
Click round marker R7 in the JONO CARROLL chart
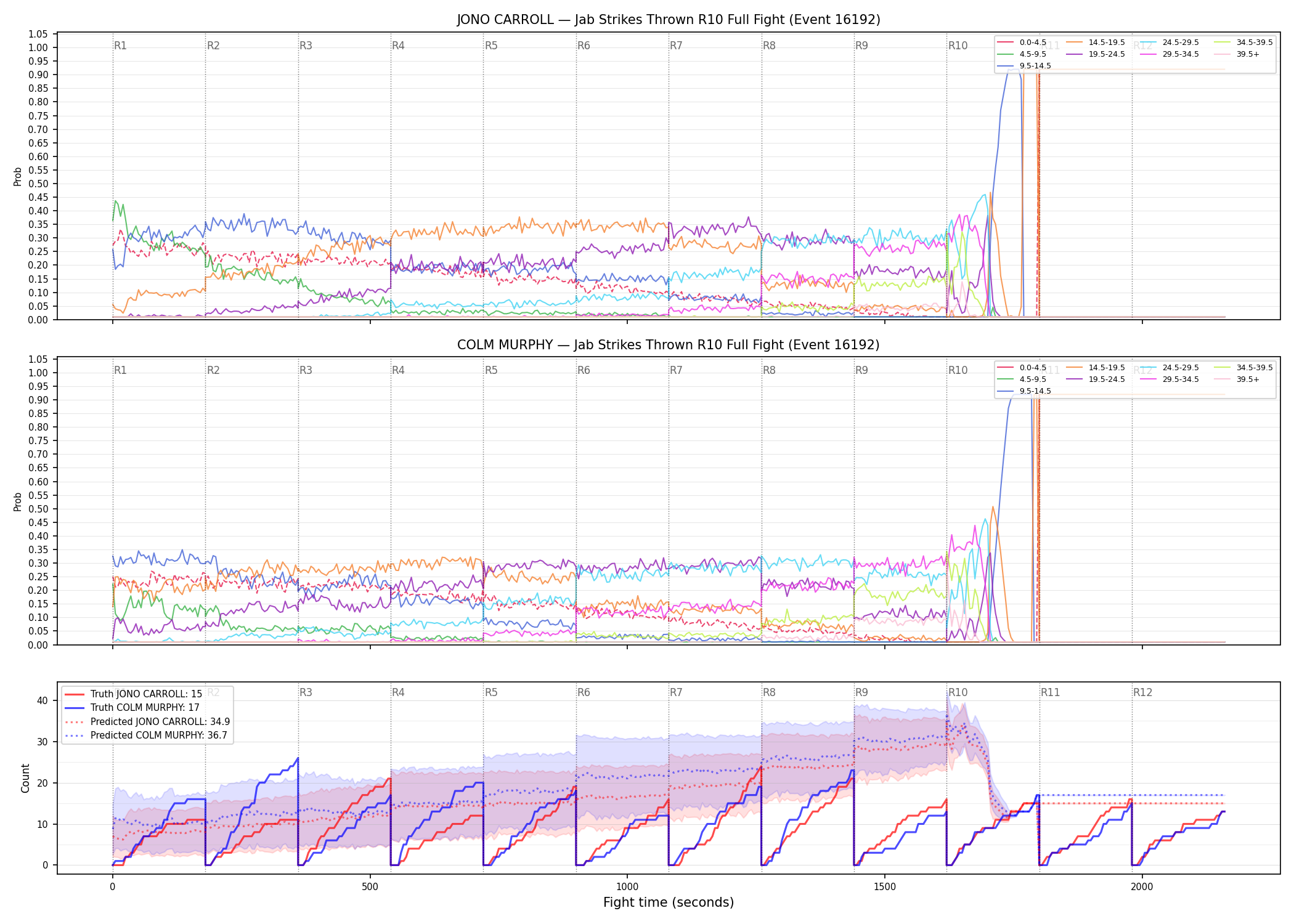click(677, 46)
